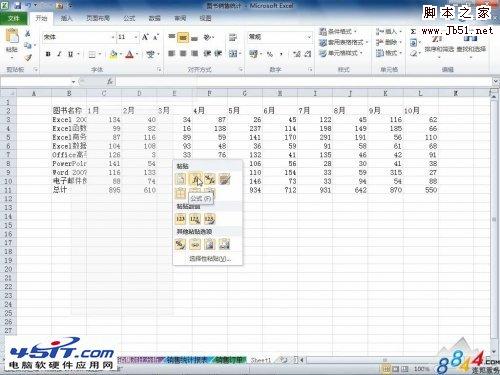
Task: Click the text orientation icon
Action: pyautogui.click(x=207, y=37)
